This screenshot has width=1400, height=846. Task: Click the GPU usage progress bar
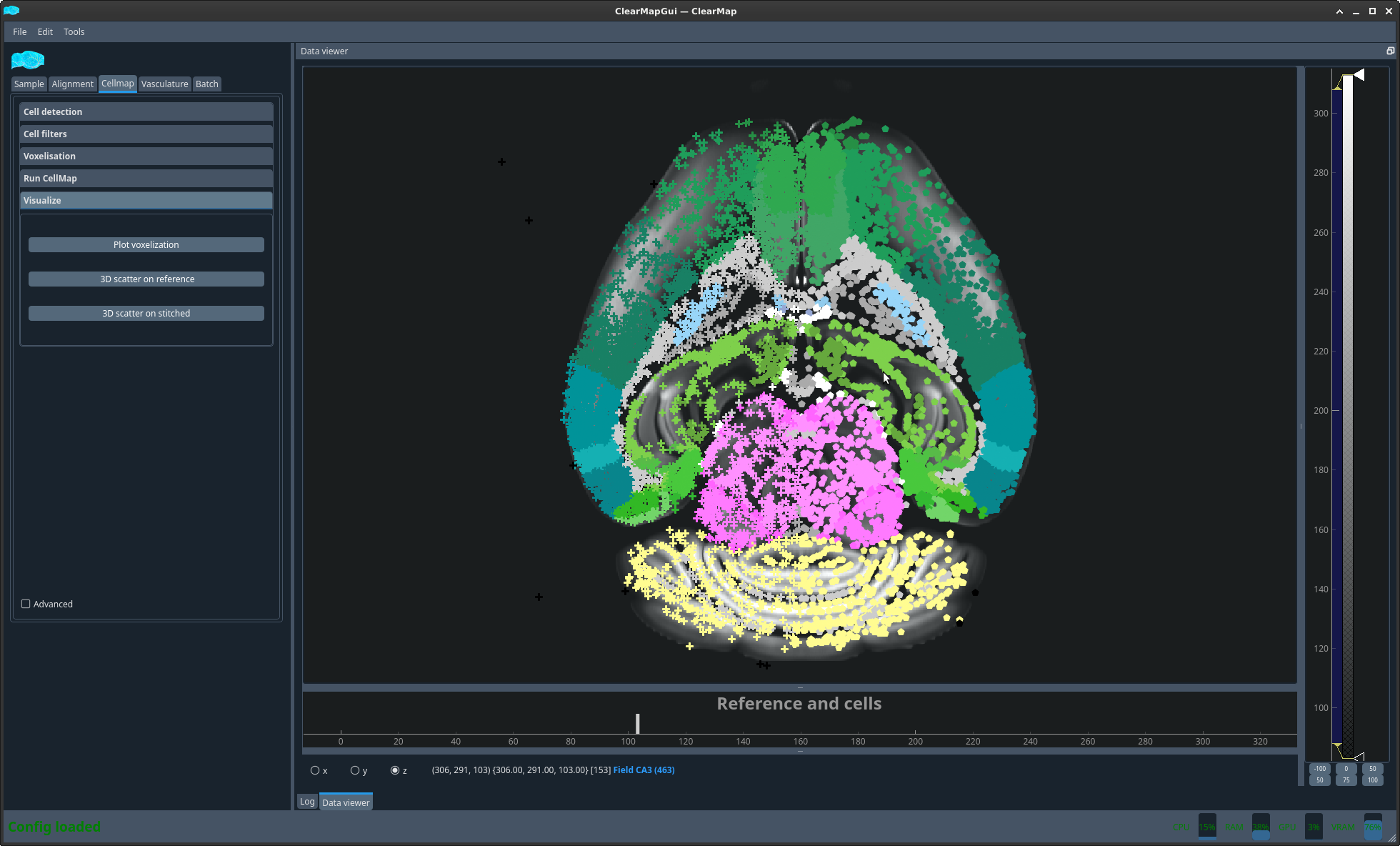click(1314, 827)
